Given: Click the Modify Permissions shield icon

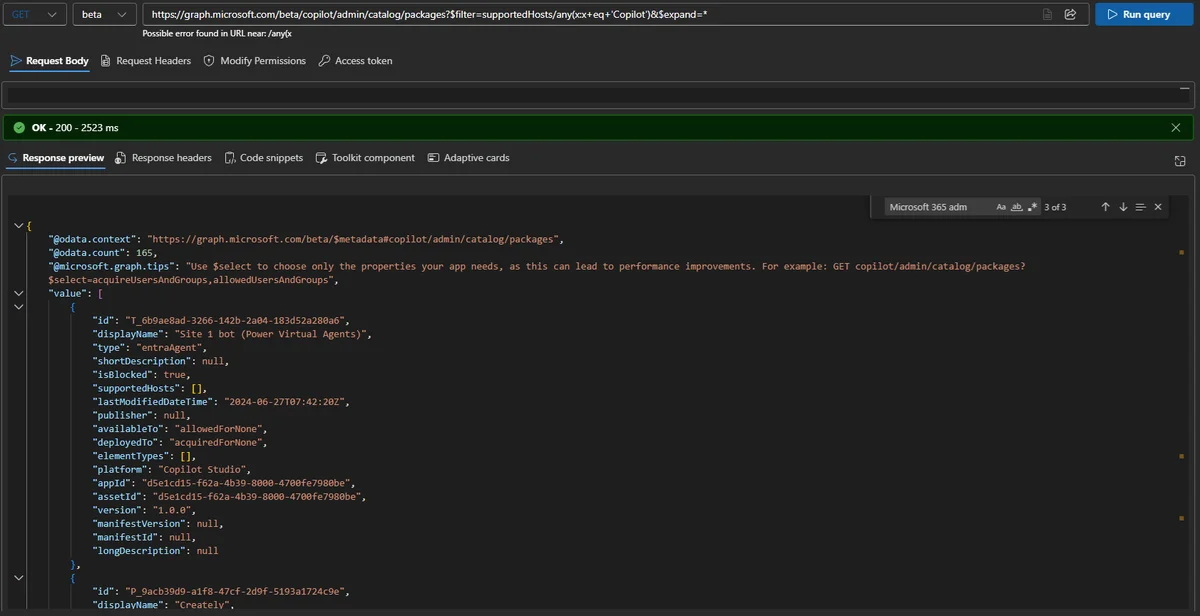Looking at the screenshot, I should click(x=209, y=61).
